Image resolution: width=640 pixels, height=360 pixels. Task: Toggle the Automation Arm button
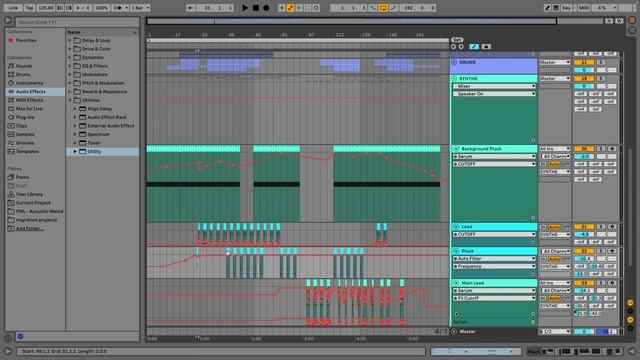(290, 8)
